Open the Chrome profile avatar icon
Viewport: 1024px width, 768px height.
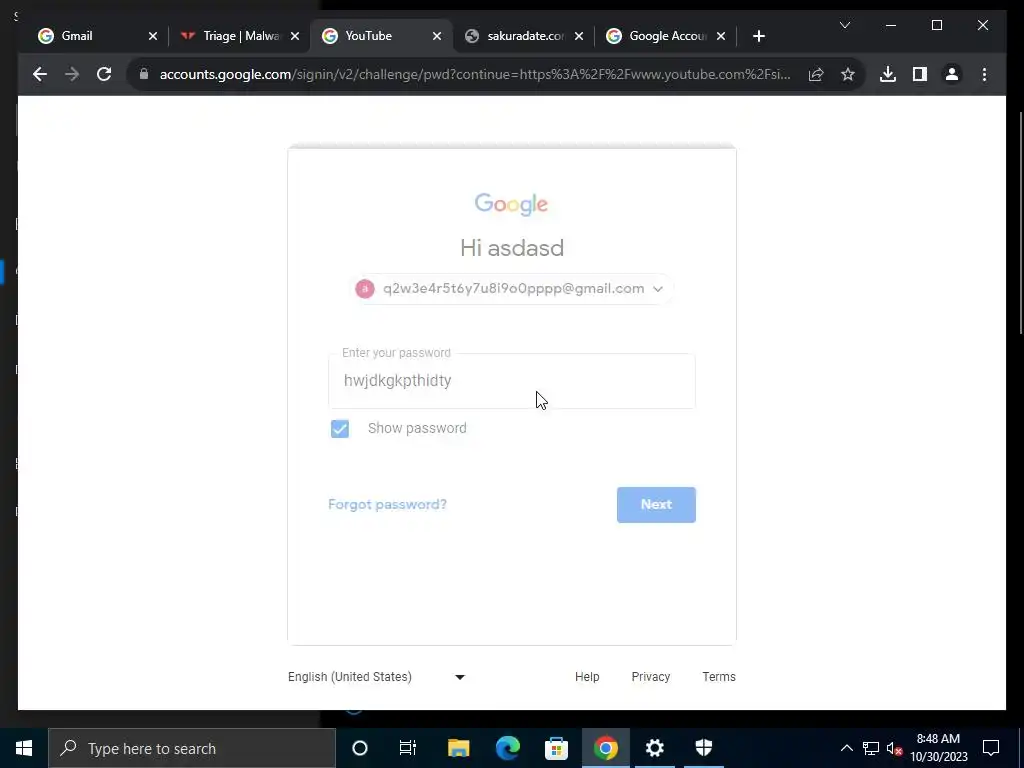pos(952,74)
